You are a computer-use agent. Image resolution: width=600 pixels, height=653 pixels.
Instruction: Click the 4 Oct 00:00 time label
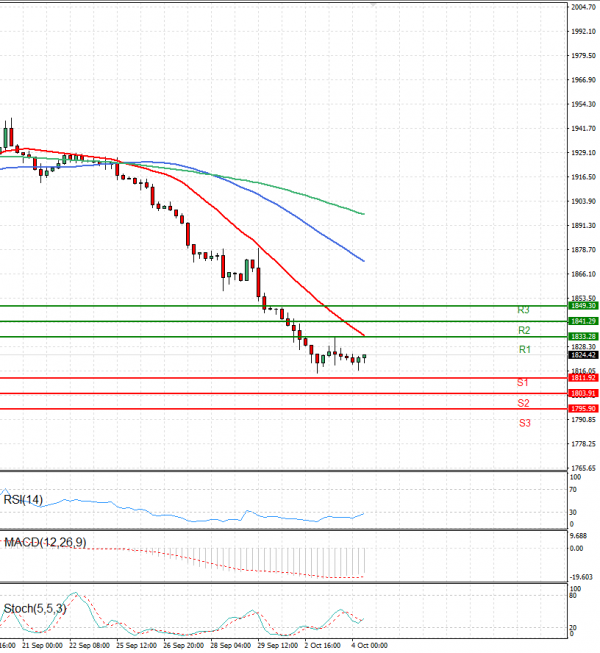(370, 646)
